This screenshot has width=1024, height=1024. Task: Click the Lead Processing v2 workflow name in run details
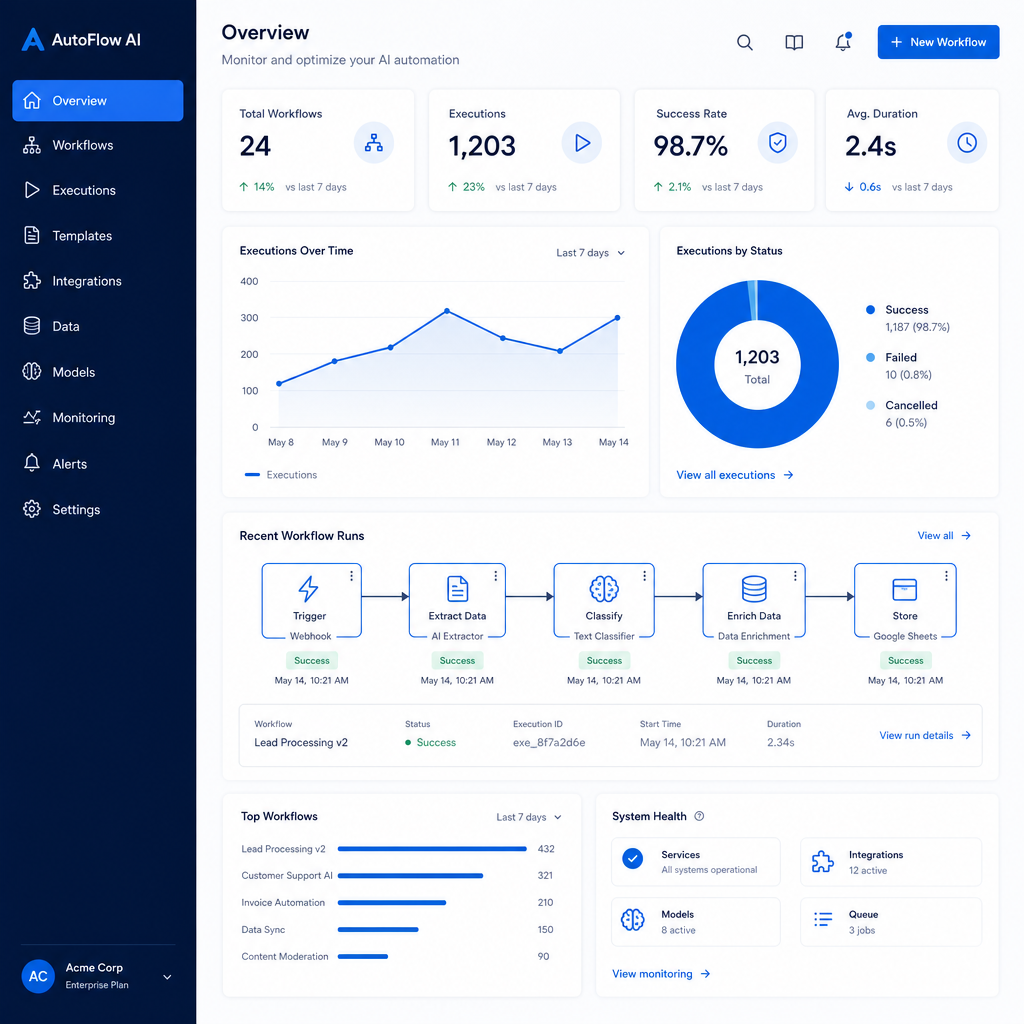[x=300, y=743]
